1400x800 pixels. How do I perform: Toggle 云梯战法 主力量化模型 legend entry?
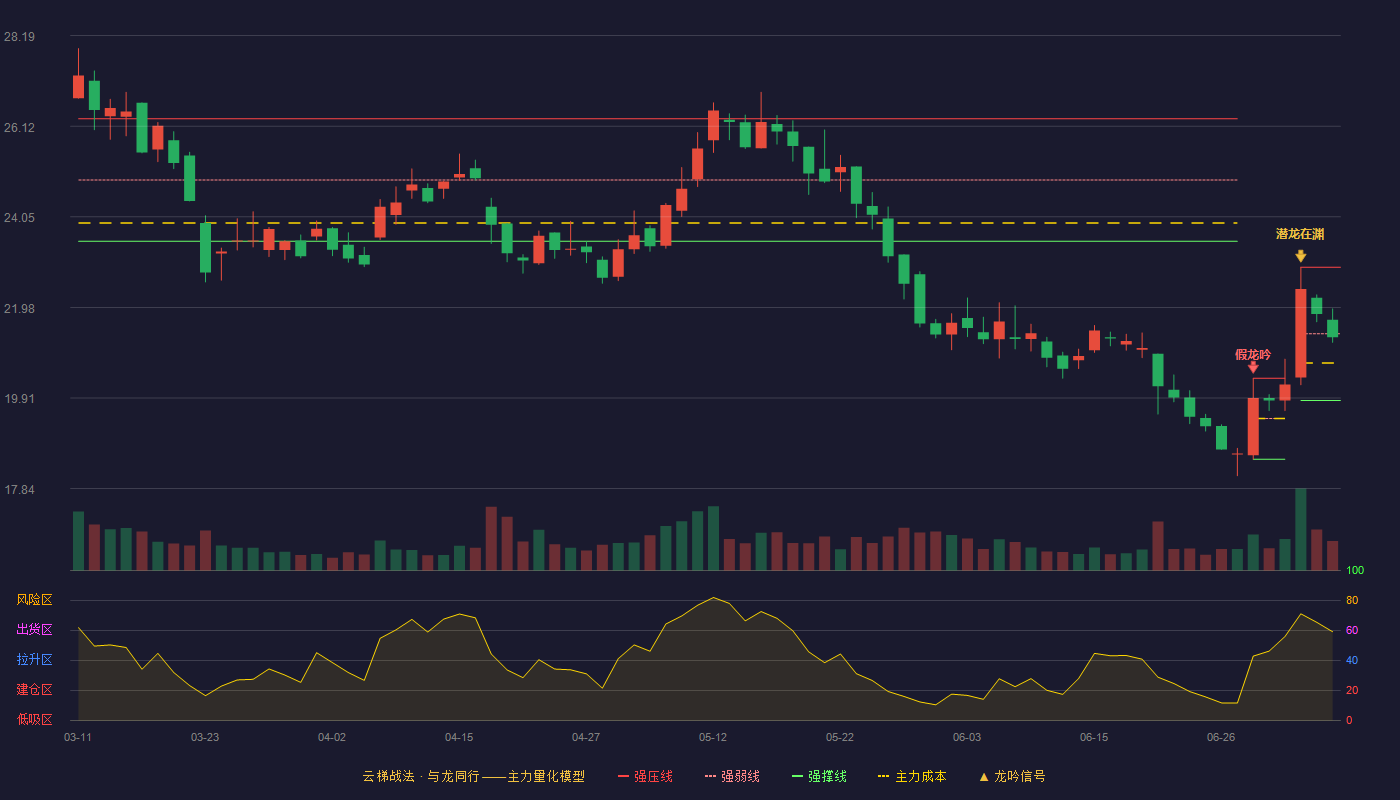coord(473,777)
